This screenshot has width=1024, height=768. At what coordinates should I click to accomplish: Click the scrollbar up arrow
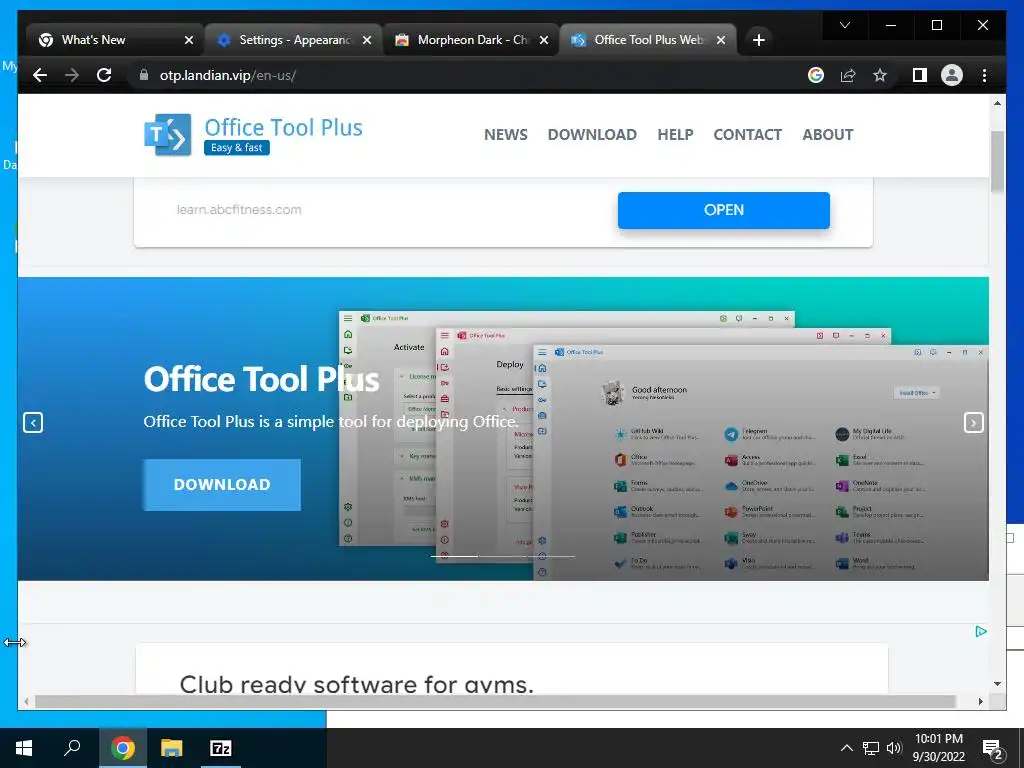coord(997,103)
